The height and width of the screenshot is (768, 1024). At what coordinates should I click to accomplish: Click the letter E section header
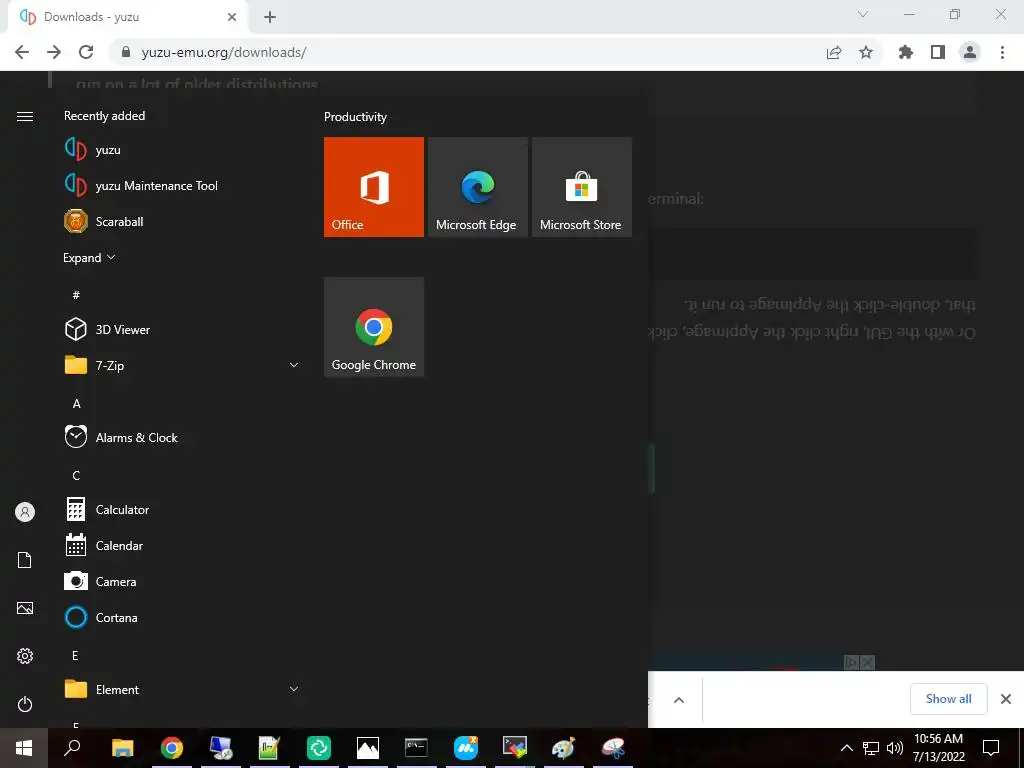75,656
